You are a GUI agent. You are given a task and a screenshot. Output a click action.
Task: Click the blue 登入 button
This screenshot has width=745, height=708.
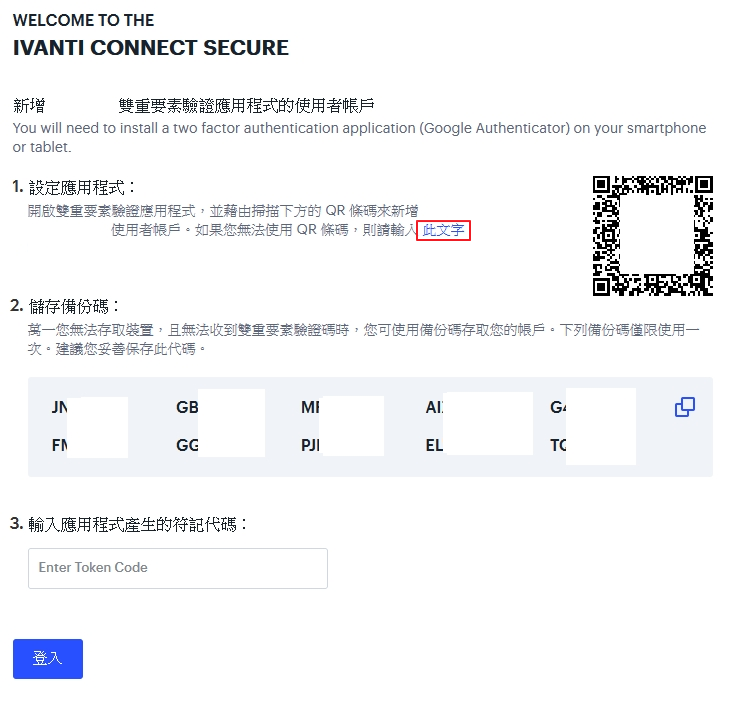(x=48, y=659)
